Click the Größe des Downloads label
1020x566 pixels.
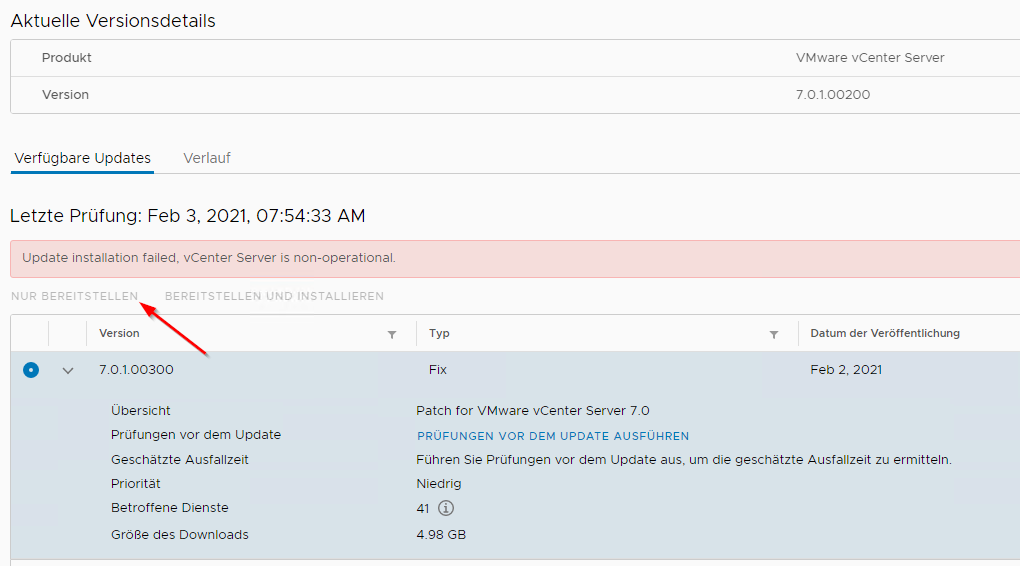click(180, 535)
